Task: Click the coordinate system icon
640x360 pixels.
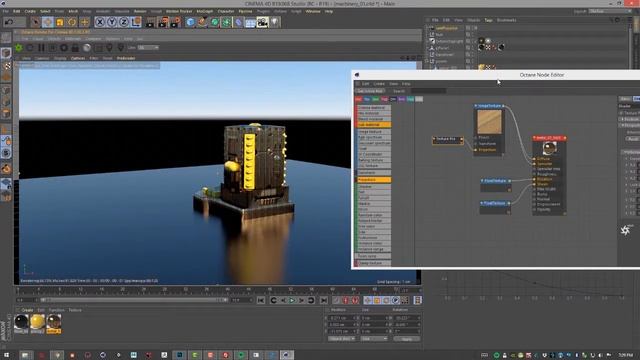Action: click(x=136, y=22)
